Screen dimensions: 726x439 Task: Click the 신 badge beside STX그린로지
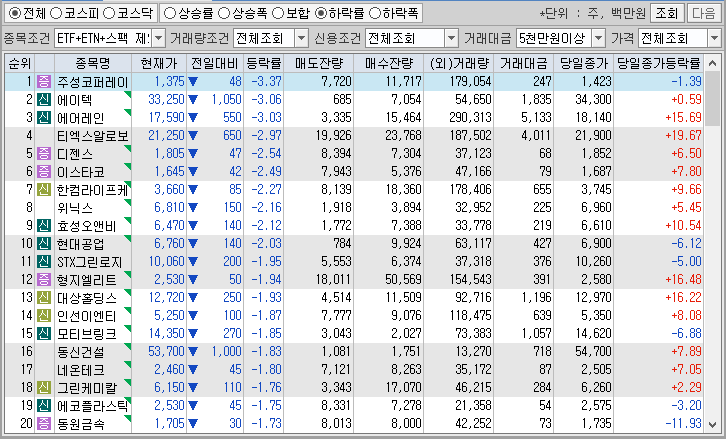[x=44, y=262]
